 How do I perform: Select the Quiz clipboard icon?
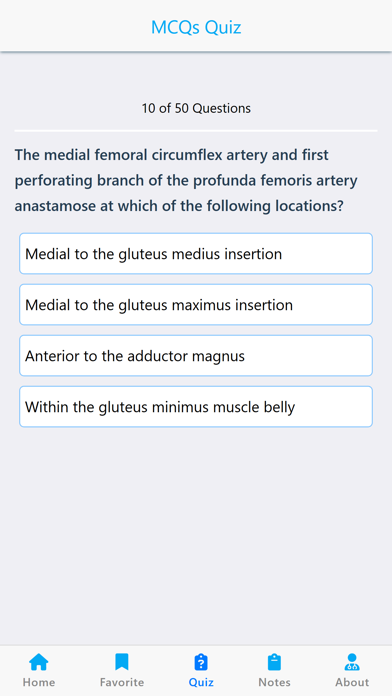click(x=201, y=662)
